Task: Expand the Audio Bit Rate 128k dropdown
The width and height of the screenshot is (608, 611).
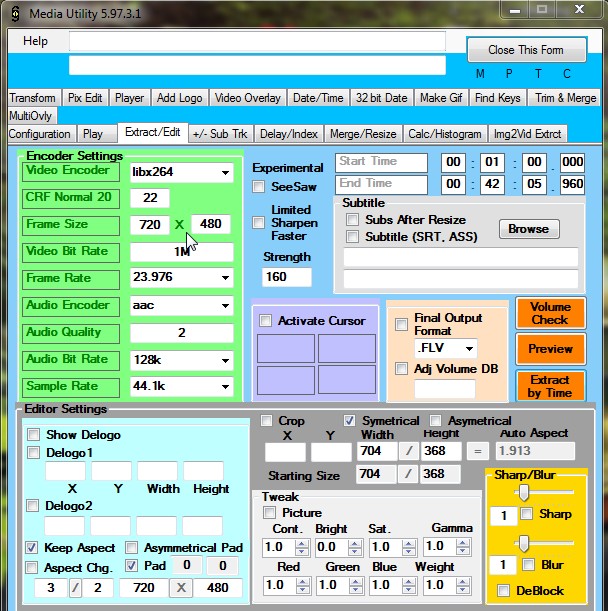Action: (x=225, y=360)
